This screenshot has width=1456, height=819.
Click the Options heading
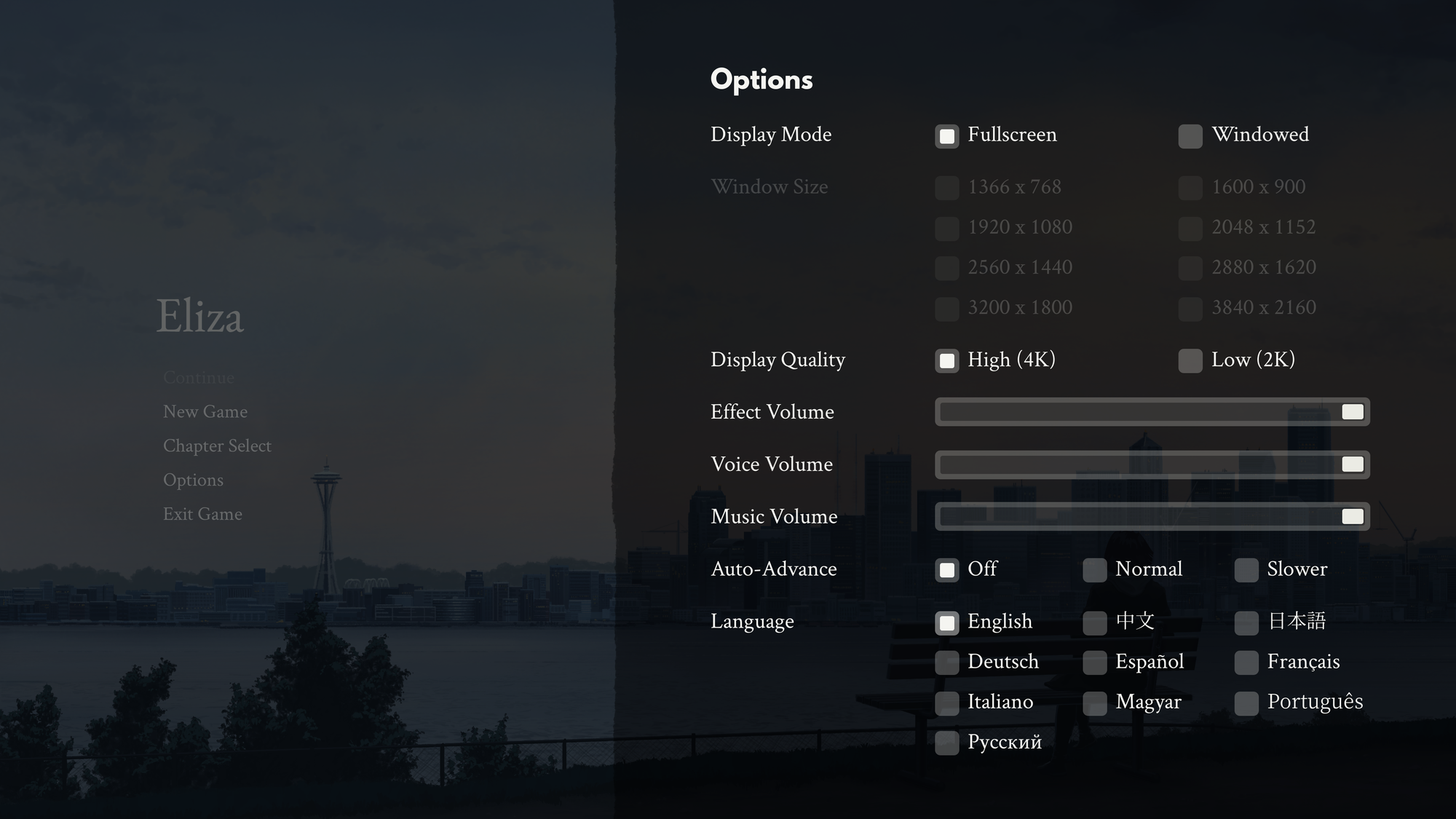tap(761, 80)
